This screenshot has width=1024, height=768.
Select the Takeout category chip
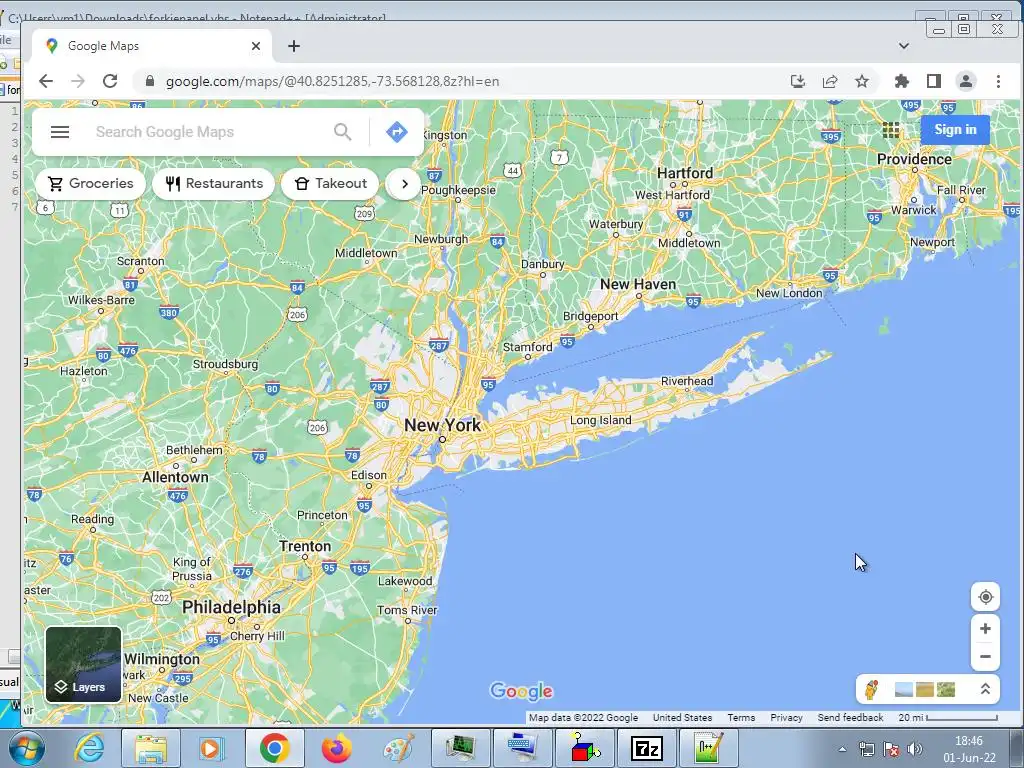330,184
